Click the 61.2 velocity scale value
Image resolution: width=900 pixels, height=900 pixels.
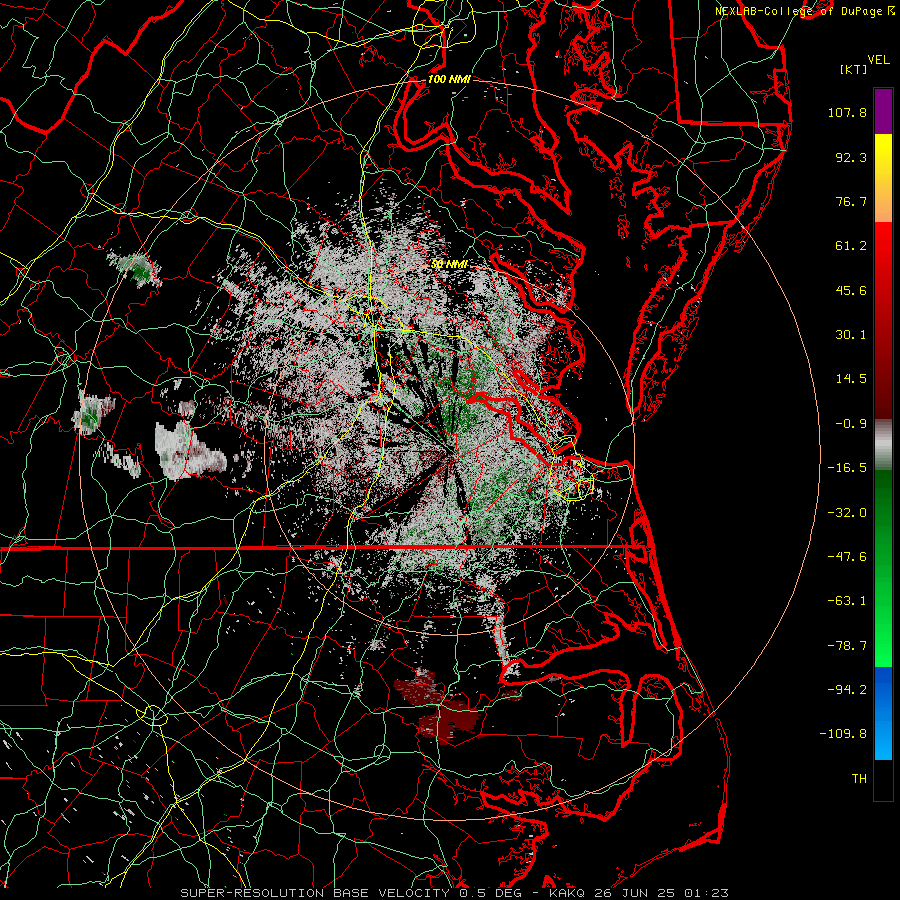(851, 246)
